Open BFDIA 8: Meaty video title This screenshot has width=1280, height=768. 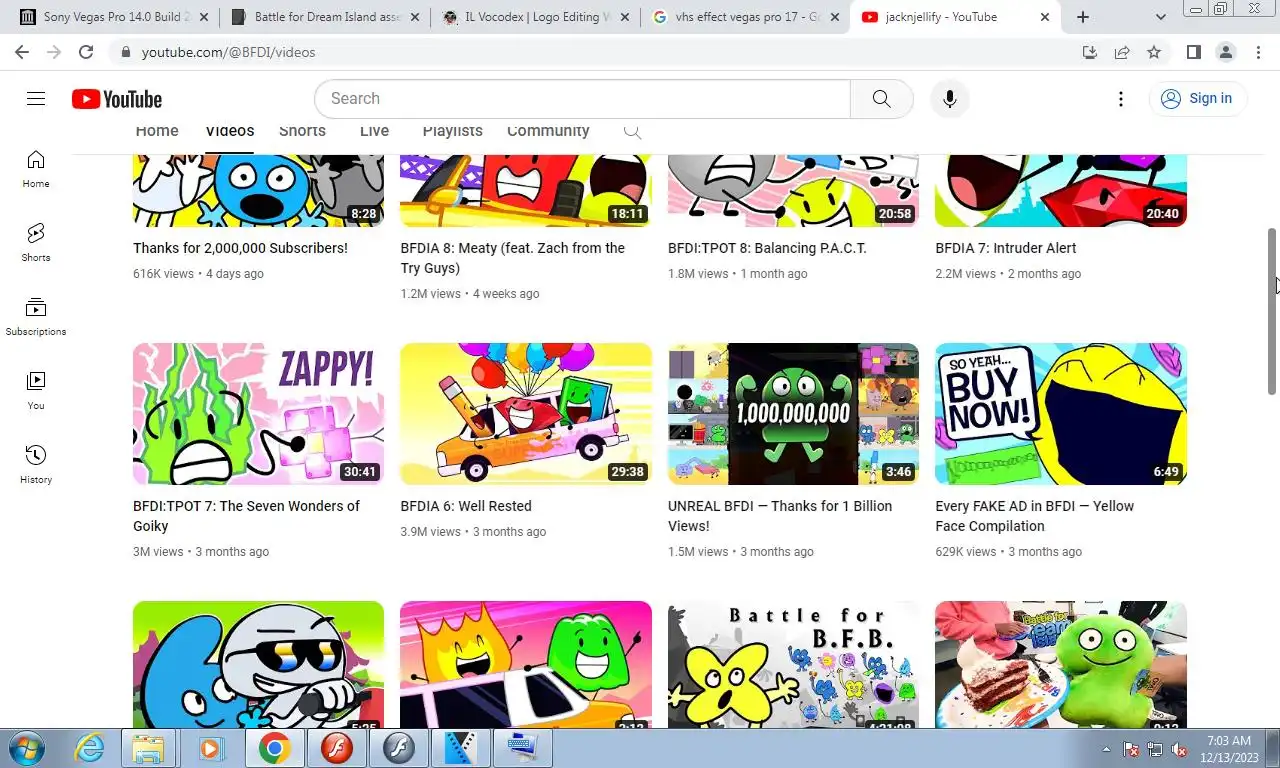click(513, 258)
